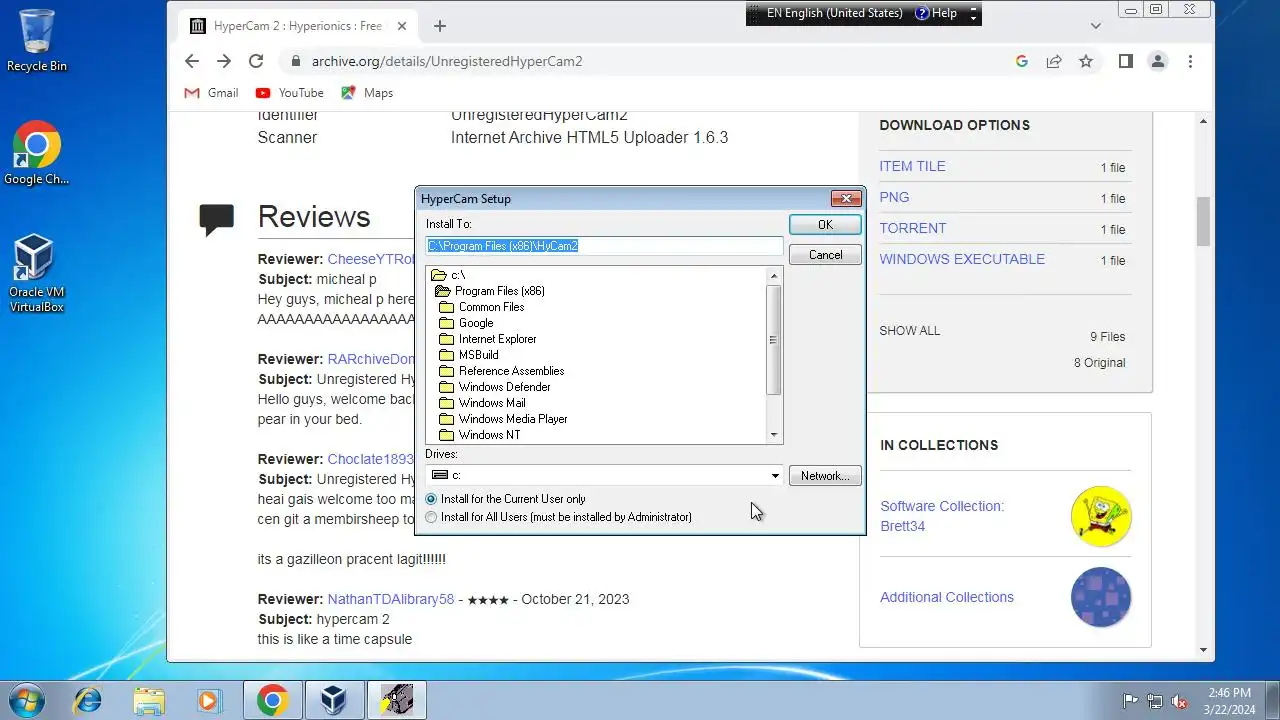This screenshot has width=1280, height=720.
Task: Click the Google icon in the address bar
Action: (1022, 61)
